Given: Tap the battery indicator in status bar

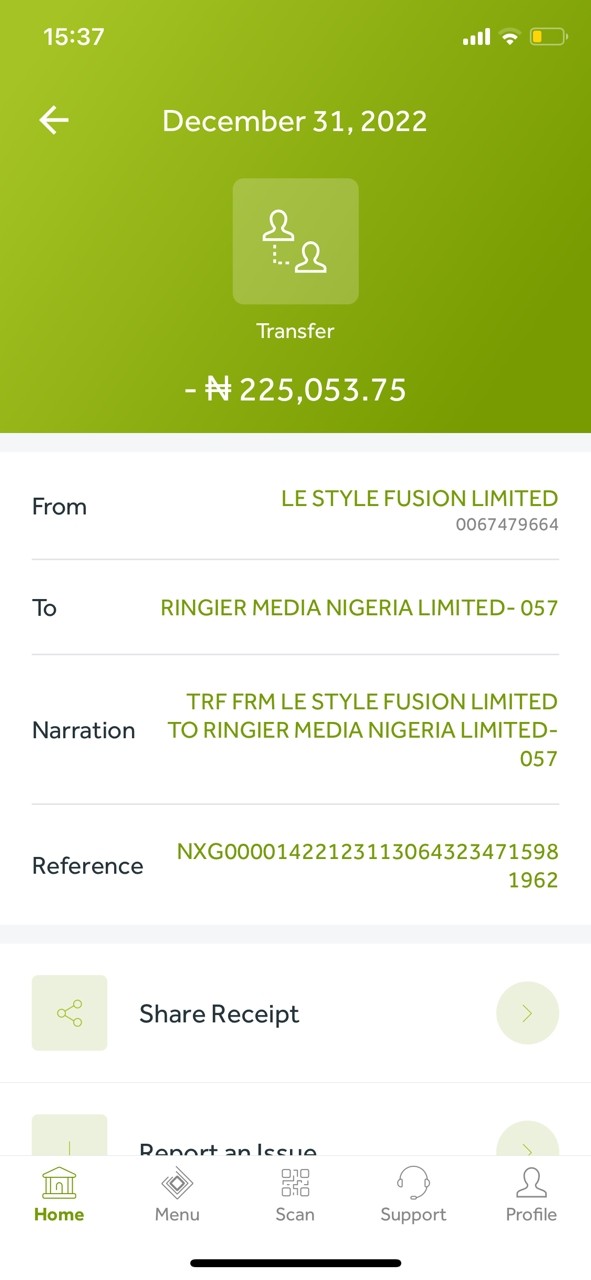Looking at the screenshot, I should [548, 37].
